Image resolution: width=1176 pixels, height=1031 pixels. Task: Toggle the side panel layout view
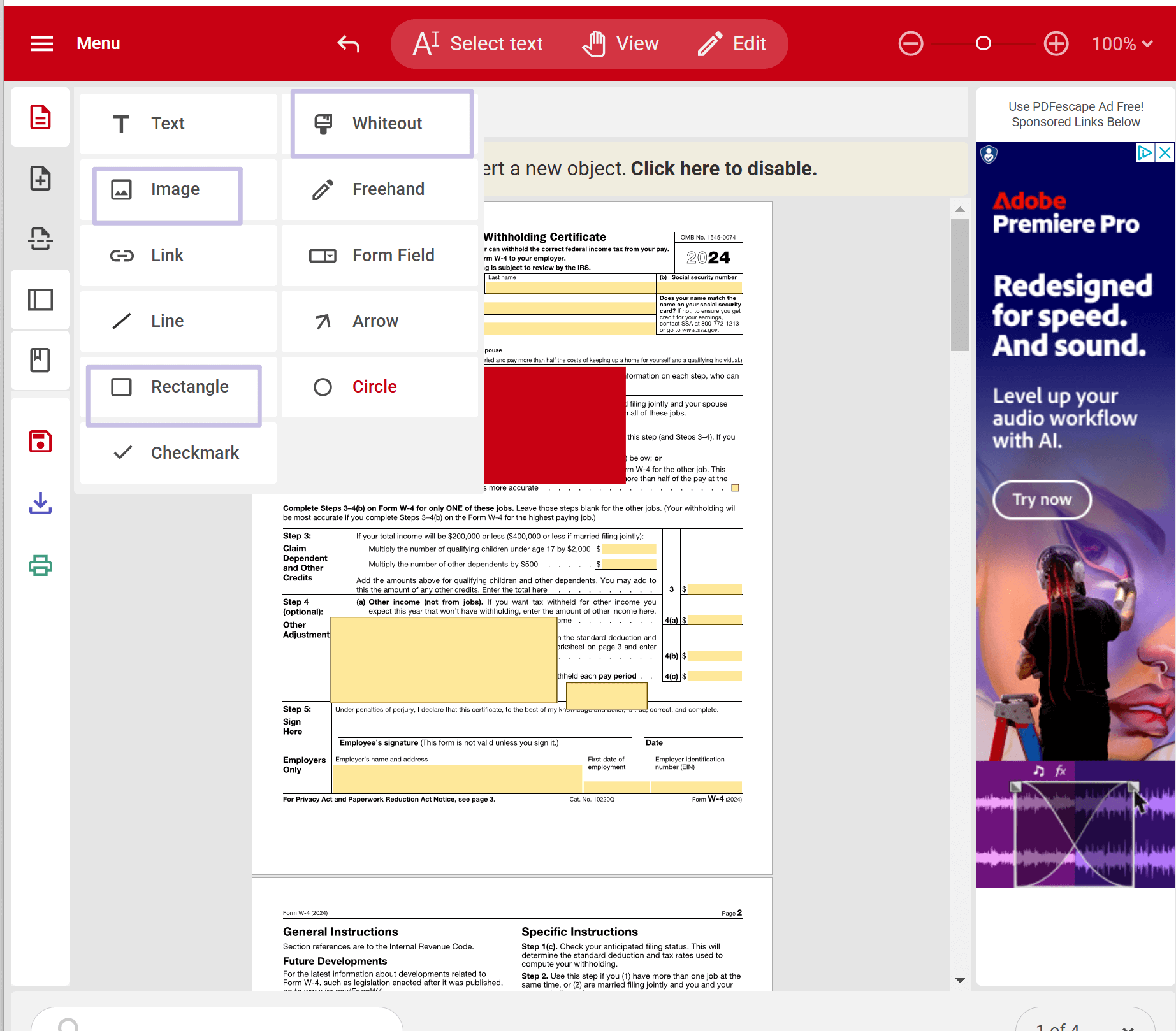[40, 299]
